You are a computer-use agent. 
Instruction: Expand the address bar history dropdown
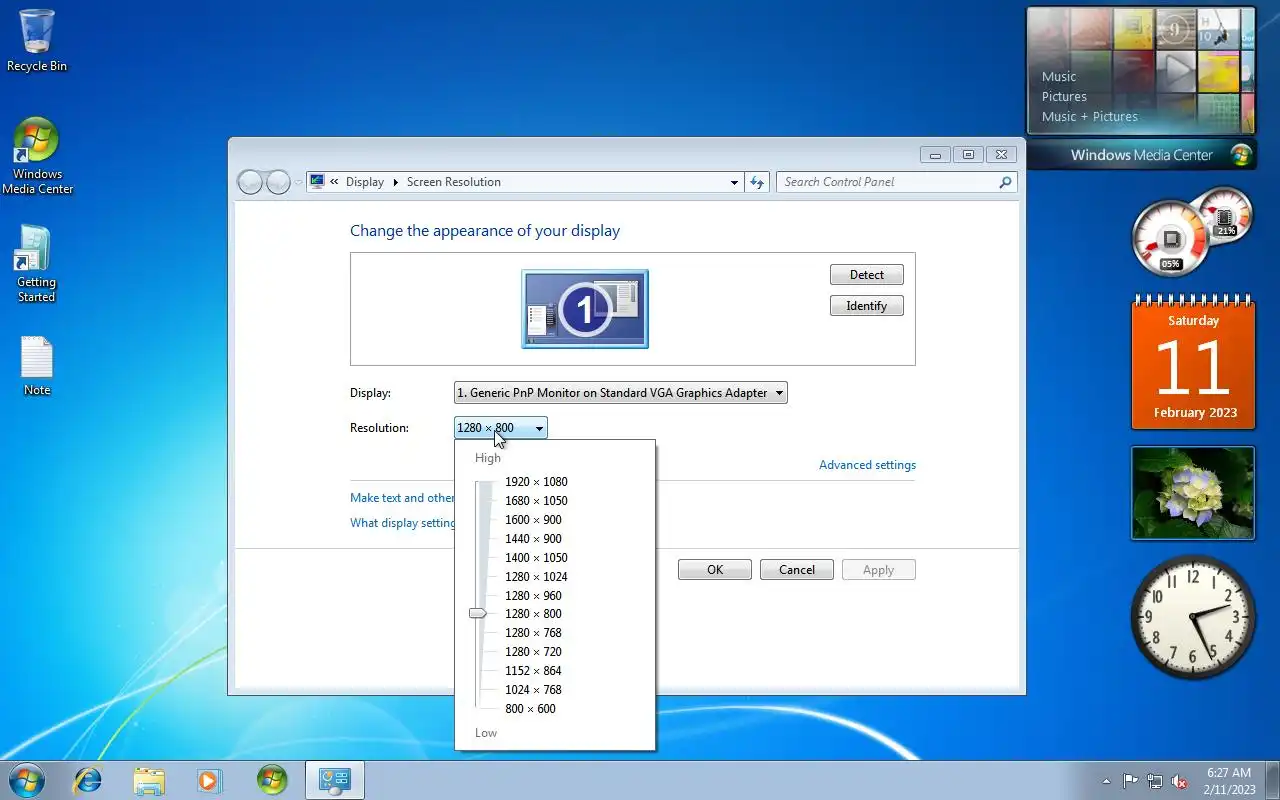click(734, 182)
